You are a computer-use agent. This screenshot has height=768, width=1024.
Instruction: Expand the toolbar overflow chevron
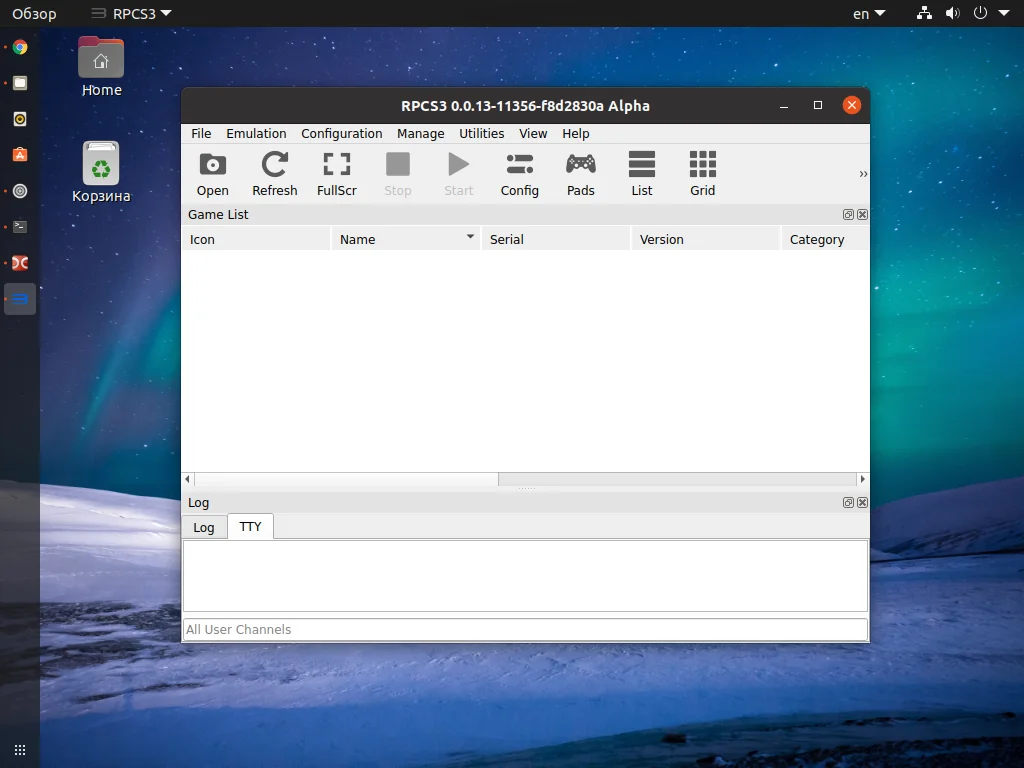click(x=862, y=174)
